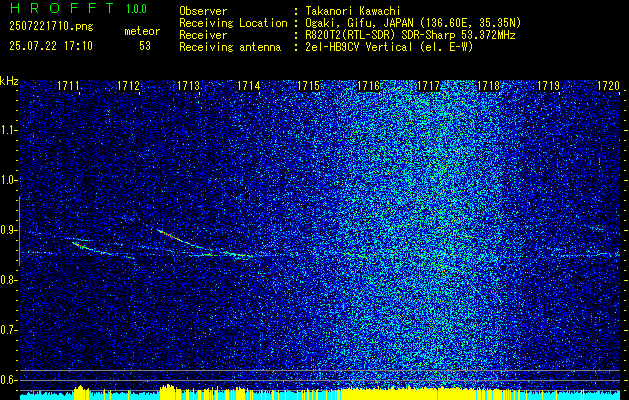629x400 pixels.
Task: Click the yellow signal level bar below 1711
Action: click(81, 392)
